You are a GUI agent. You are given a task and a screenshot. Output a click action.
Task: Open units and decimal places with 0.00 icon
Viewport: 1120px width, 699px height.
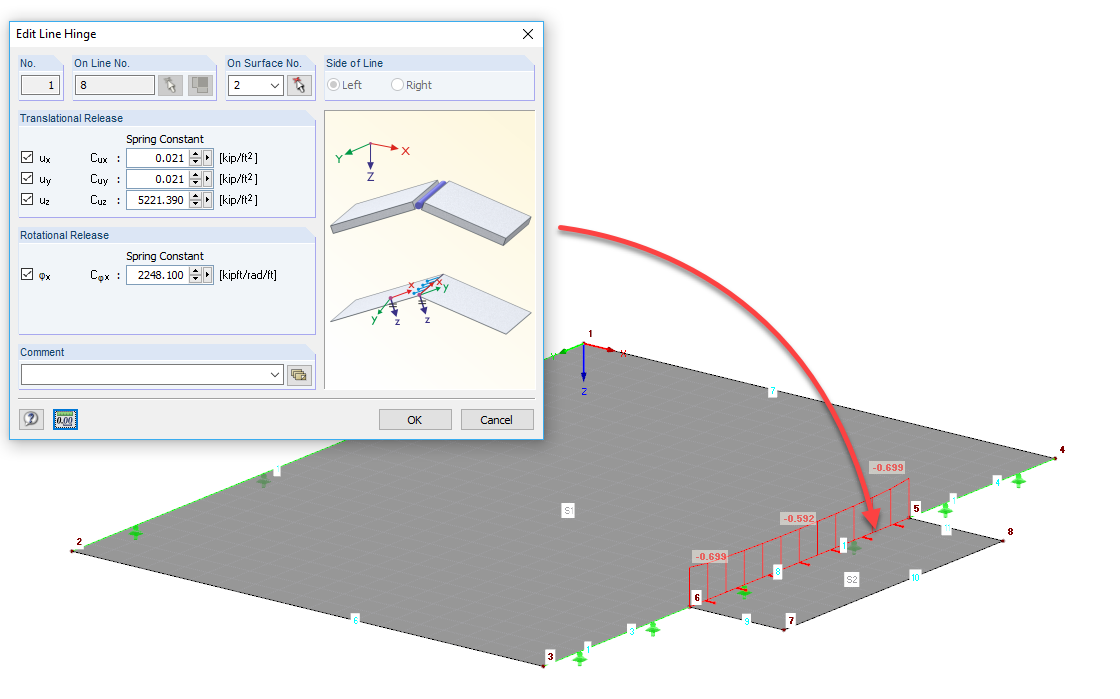click(64, 419)
